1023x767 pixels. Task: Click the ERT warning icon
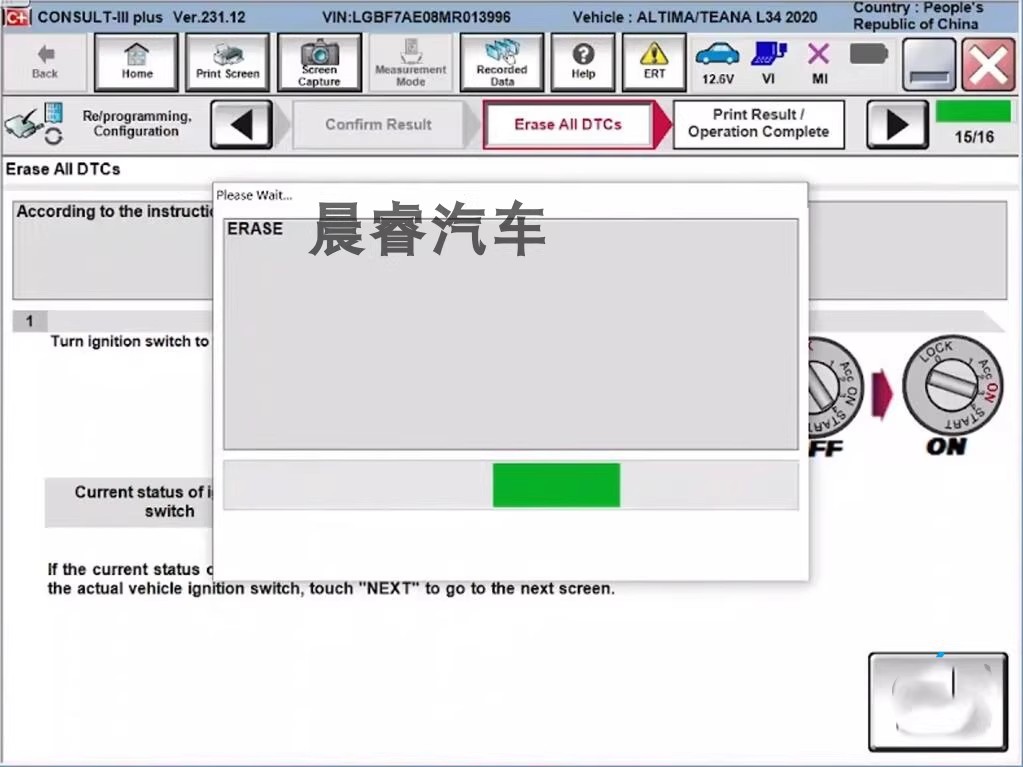(x=654, y=62)
